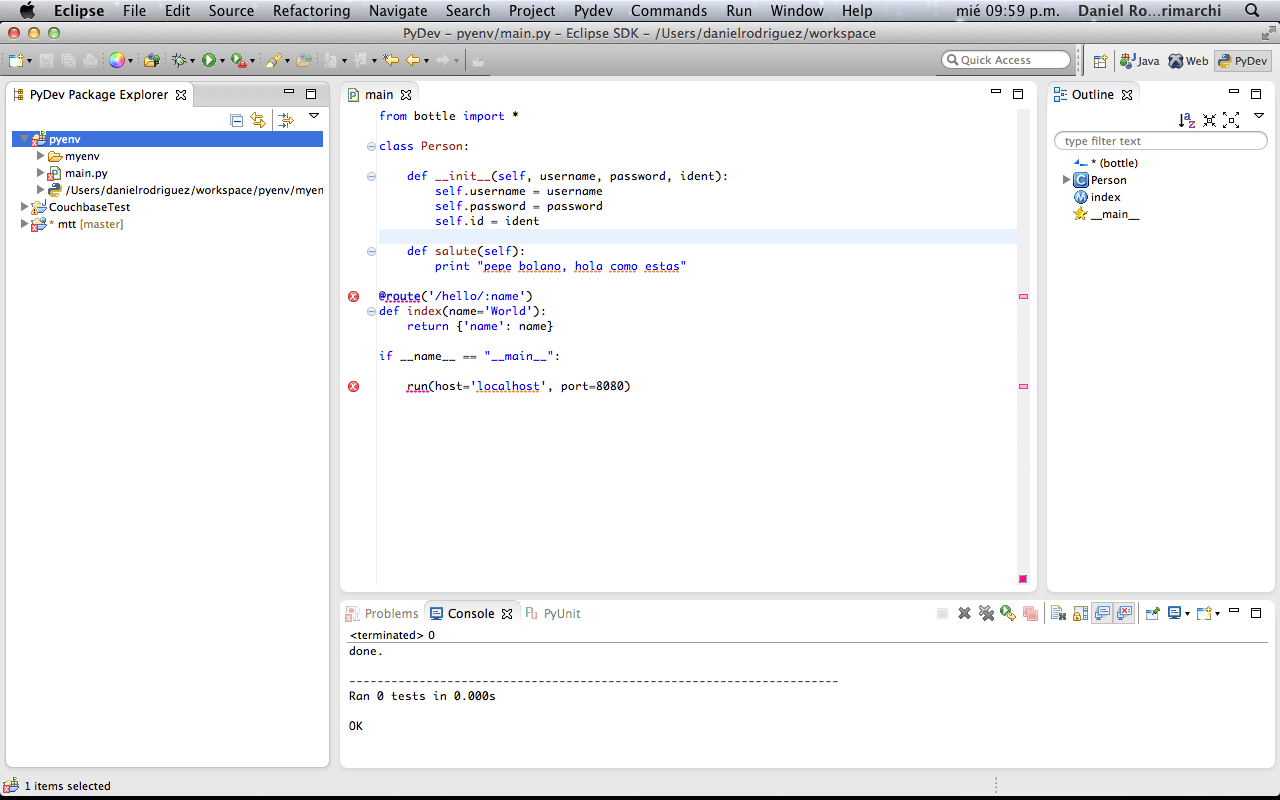
Task: Click the error marker beside @route line
Action: [x=353, y=296]
